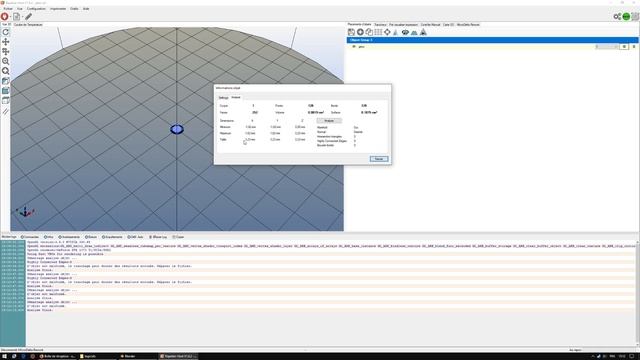Switch to top view cube icon
This screenshot has height=360, width=640.
click(6, 100)
